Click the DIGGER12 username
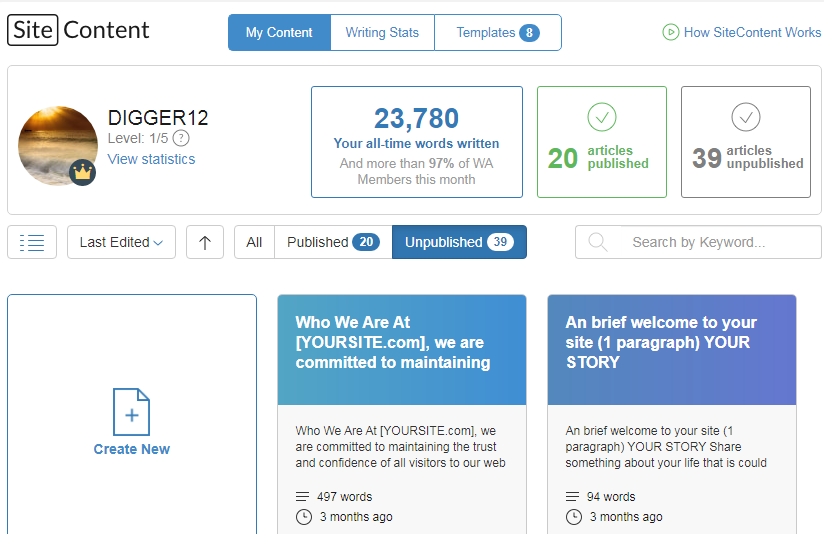 [158, 118]
